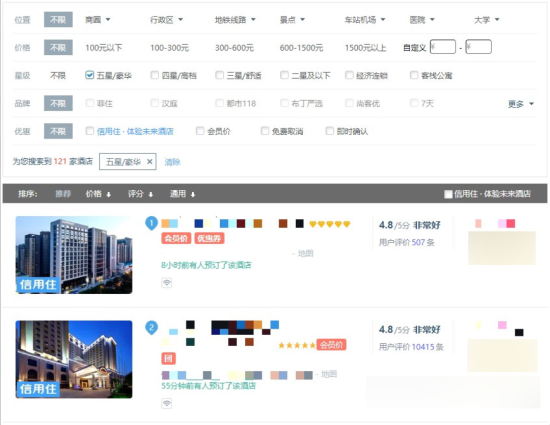Click 不限 option in the 星级 row
The width and height of the screenshot is (550, 425).
click(x=58, y=75)
